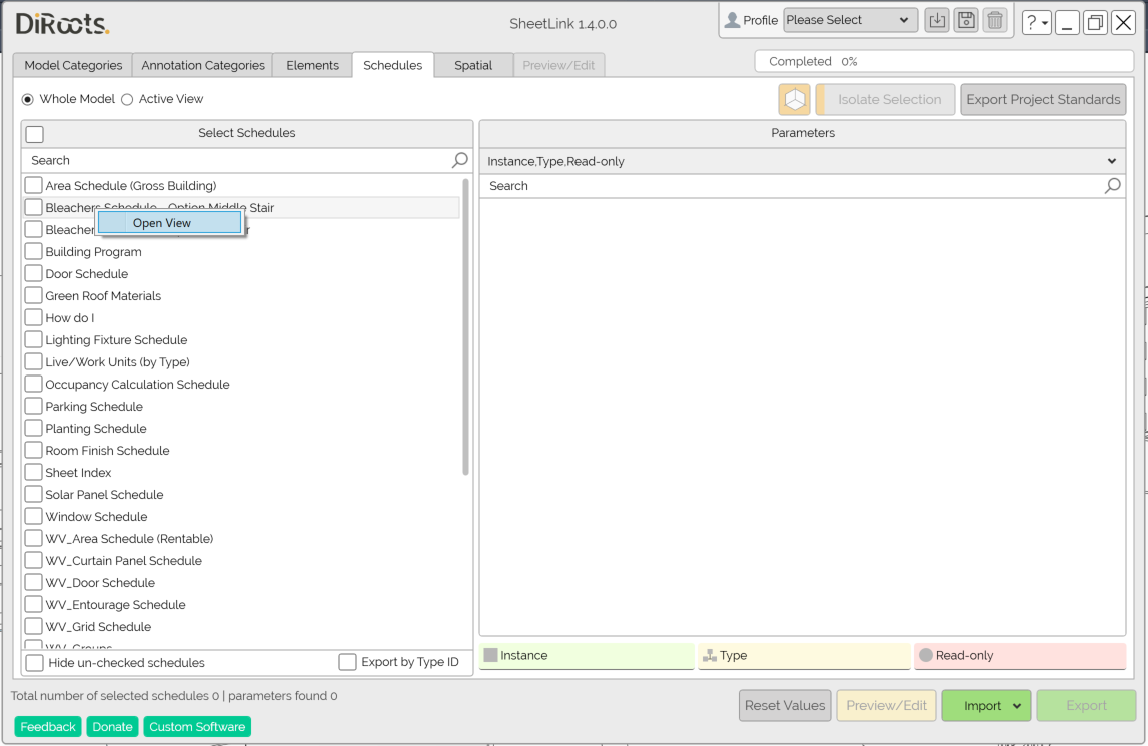The height and width of the screenshot is (746, 1148).
Task: Click the Feedback link
Action: click(47, 726)
